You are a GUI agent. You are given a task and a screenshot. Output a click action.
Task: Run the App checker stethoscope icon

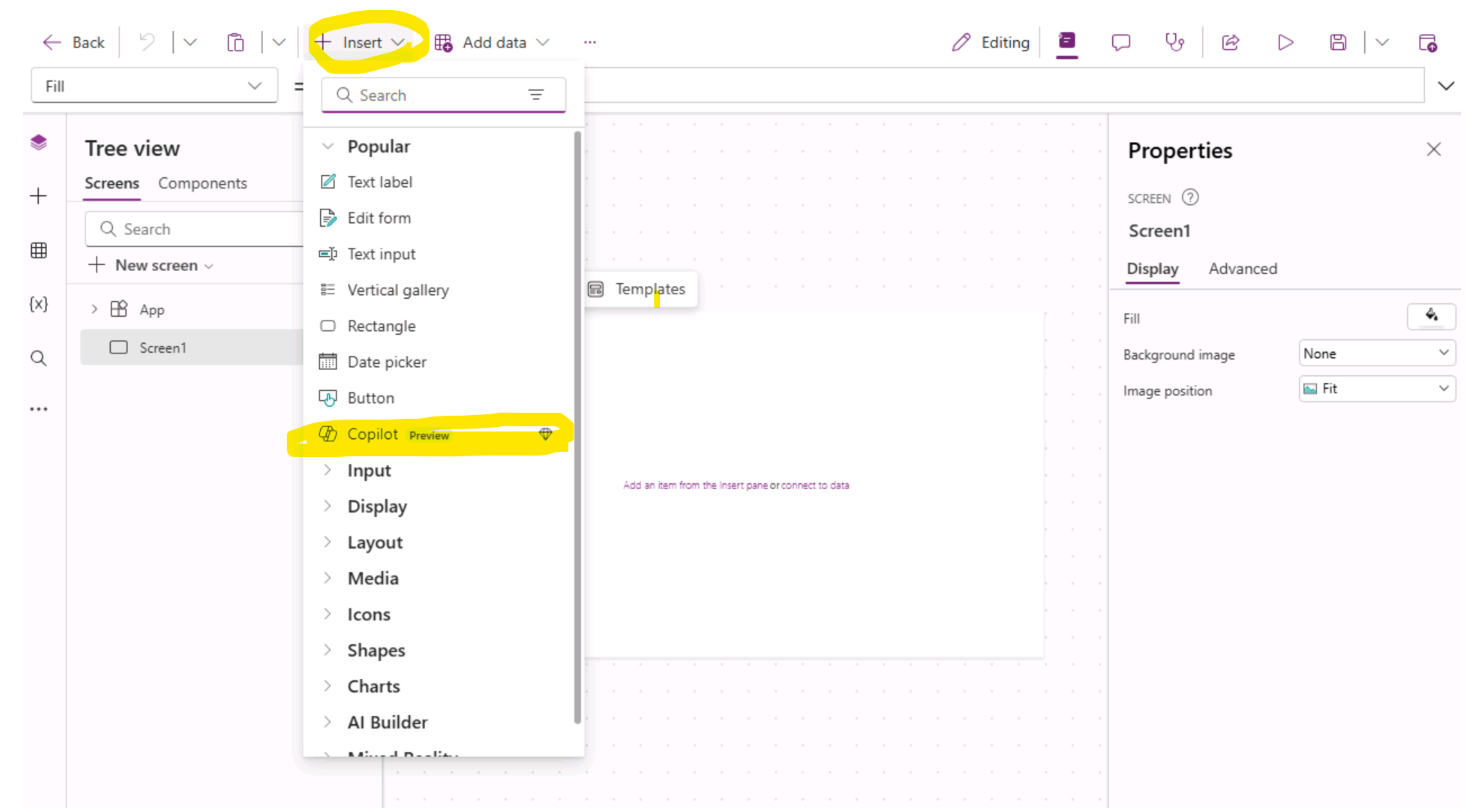[1175, 42]
